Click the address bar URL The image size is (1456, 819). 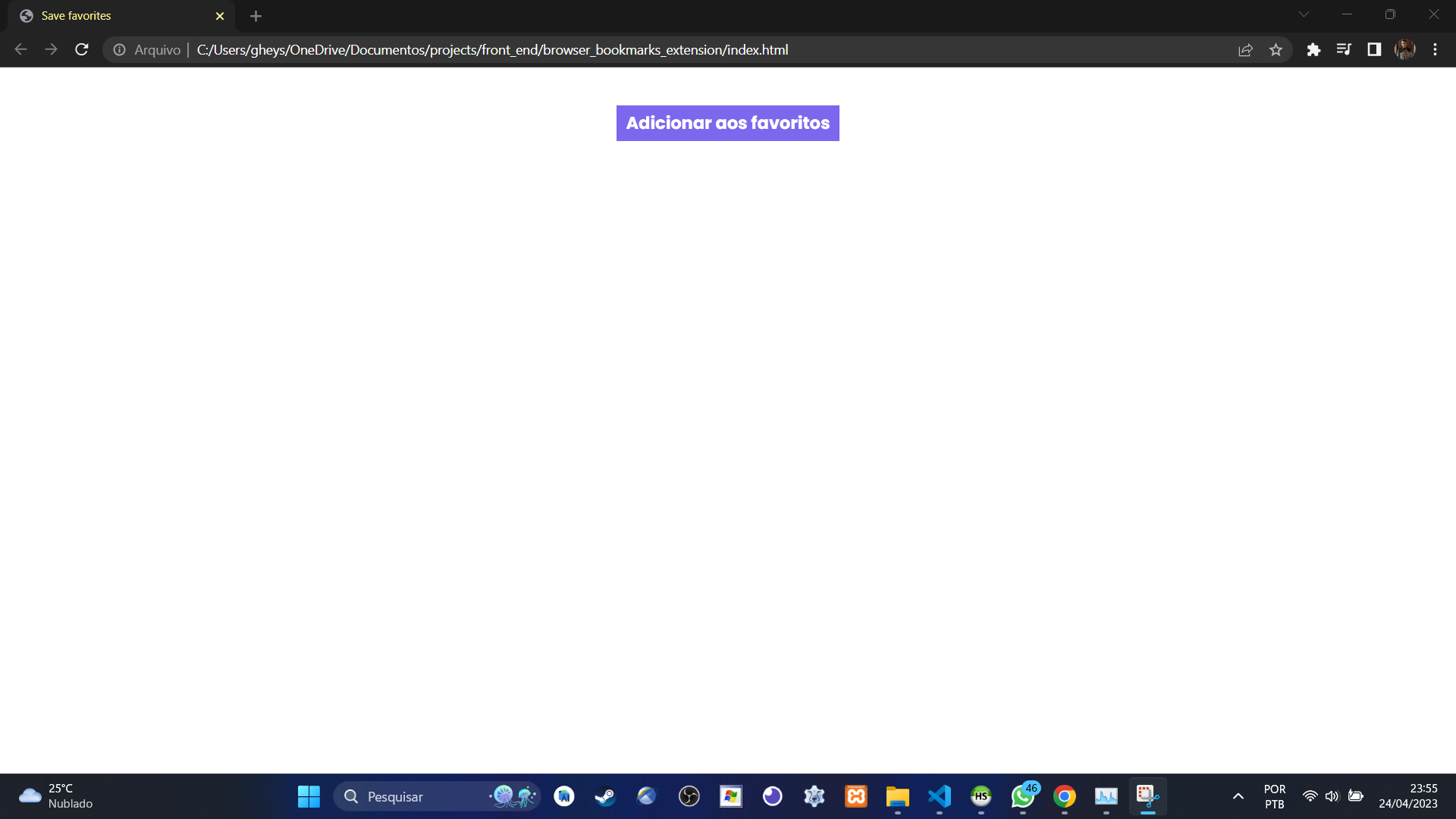(493, 50)
